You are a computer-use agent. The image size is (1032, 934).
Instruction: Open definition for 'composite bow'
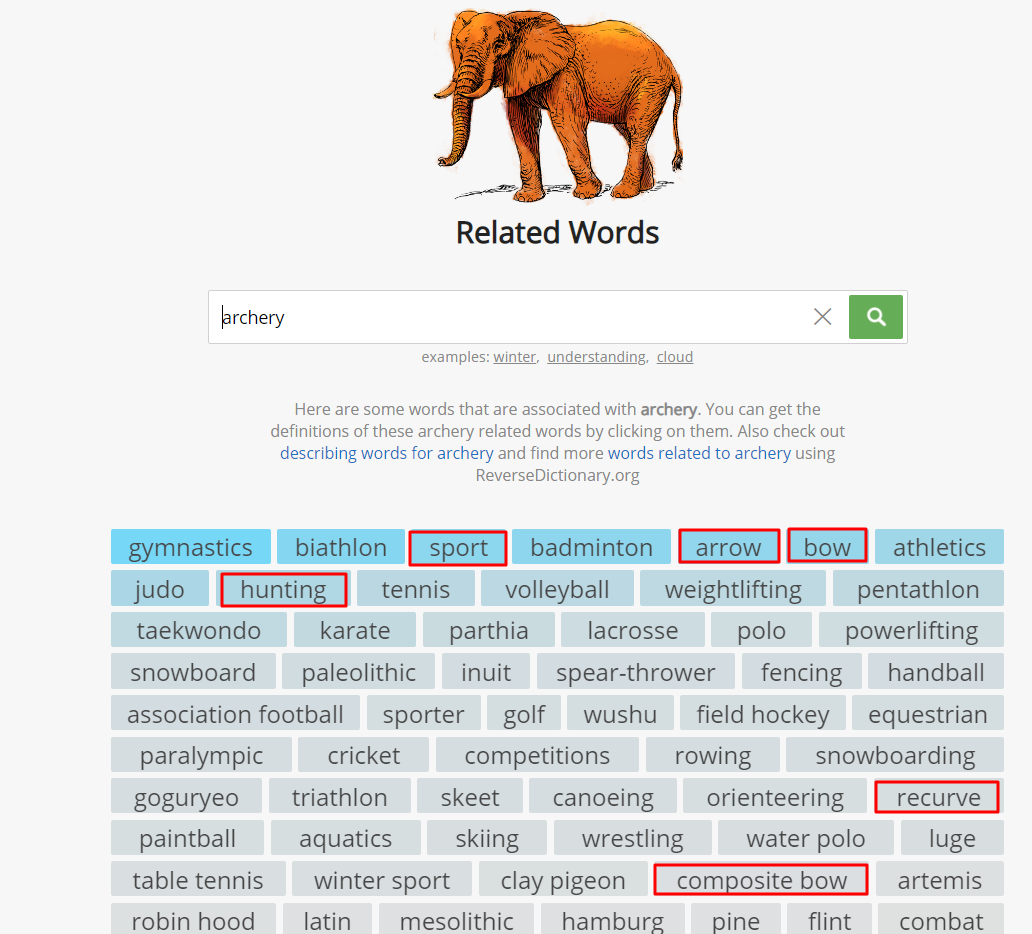pyautogui.click(x=761, y=881)
